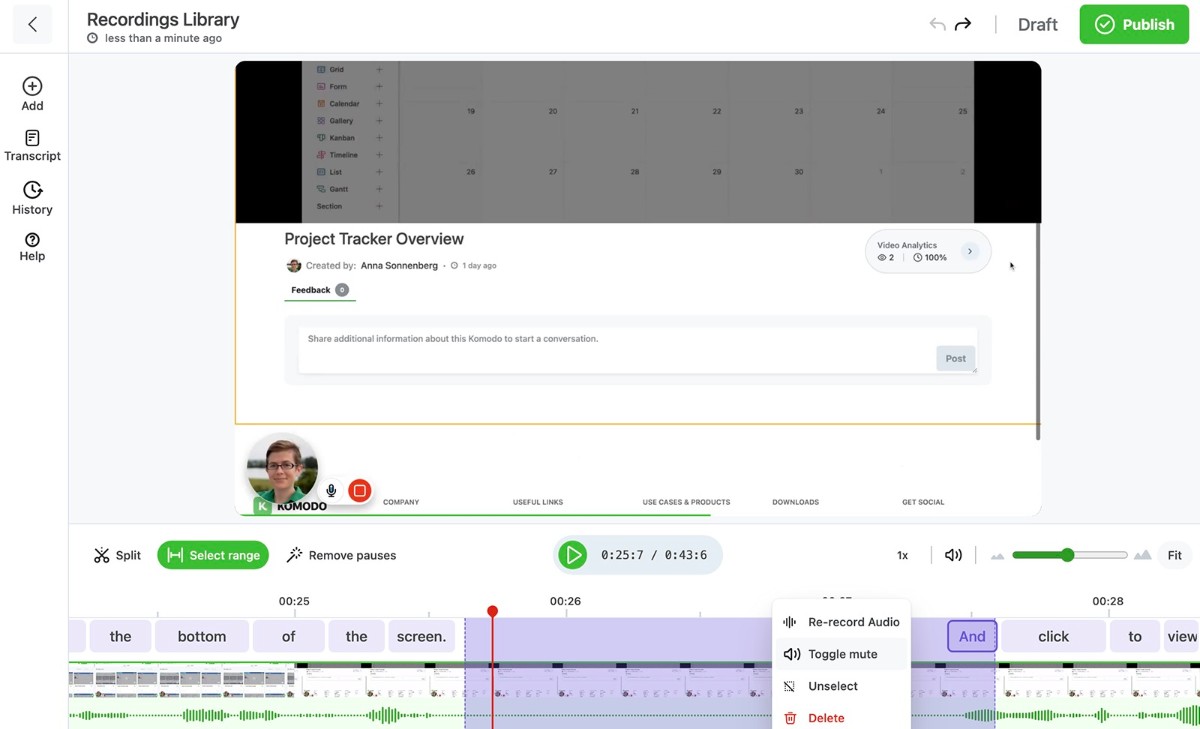Adjust the timeline zoom slider
The image size is (1200, 729).
(1069, 555)
